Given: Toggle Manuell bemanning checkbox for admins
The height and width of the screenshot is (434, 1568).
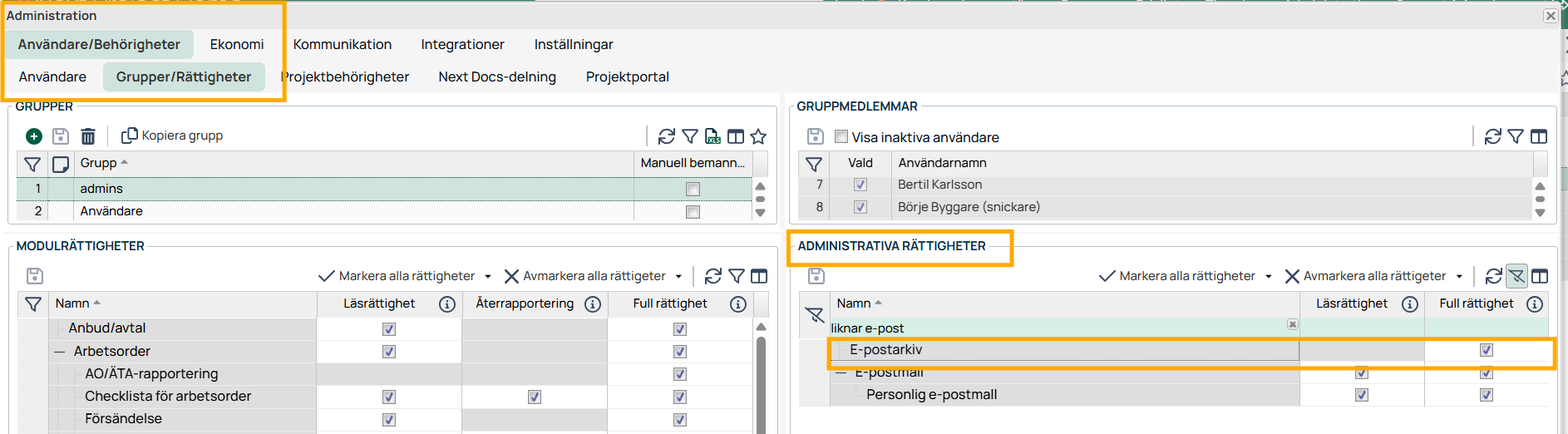Looking at the screenshot, I should click(x=693, y=190).
